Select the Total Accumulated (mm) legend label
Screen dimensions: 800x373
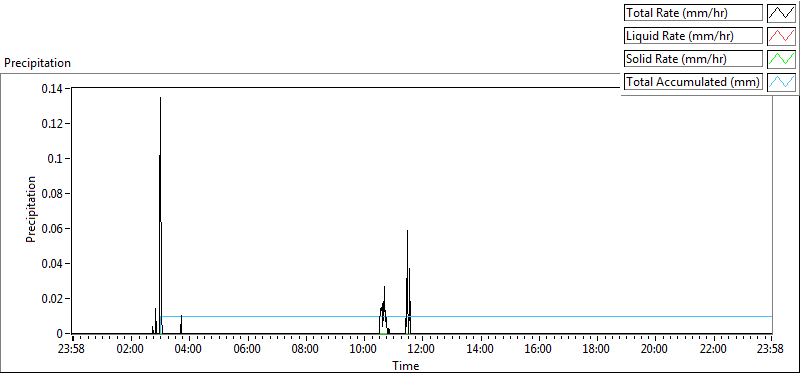(x=693, y=81)
